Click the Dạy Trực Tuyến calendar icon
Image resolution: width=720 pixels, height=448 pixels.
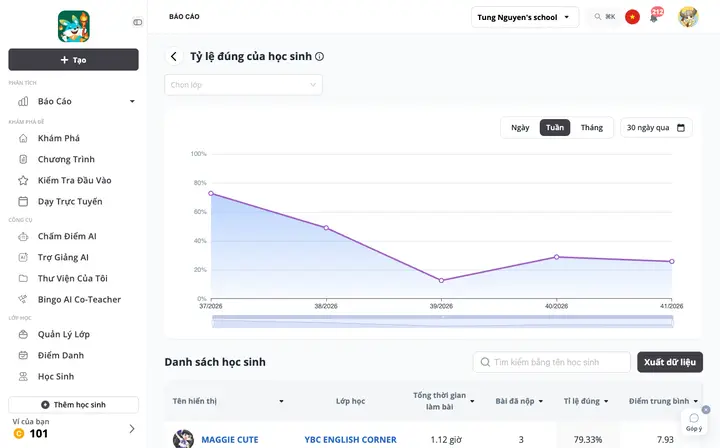pyautogui.click(x=23, y=202)
